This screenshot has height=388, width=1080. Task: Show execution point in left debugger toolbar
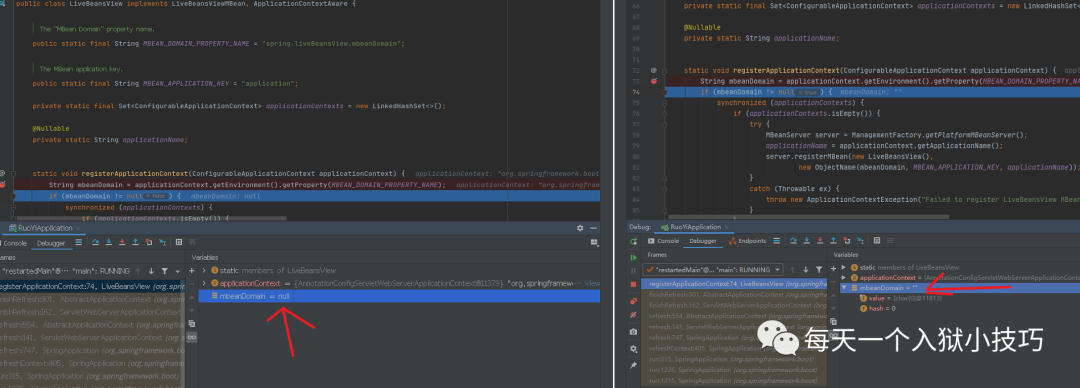tap(79, 242)
